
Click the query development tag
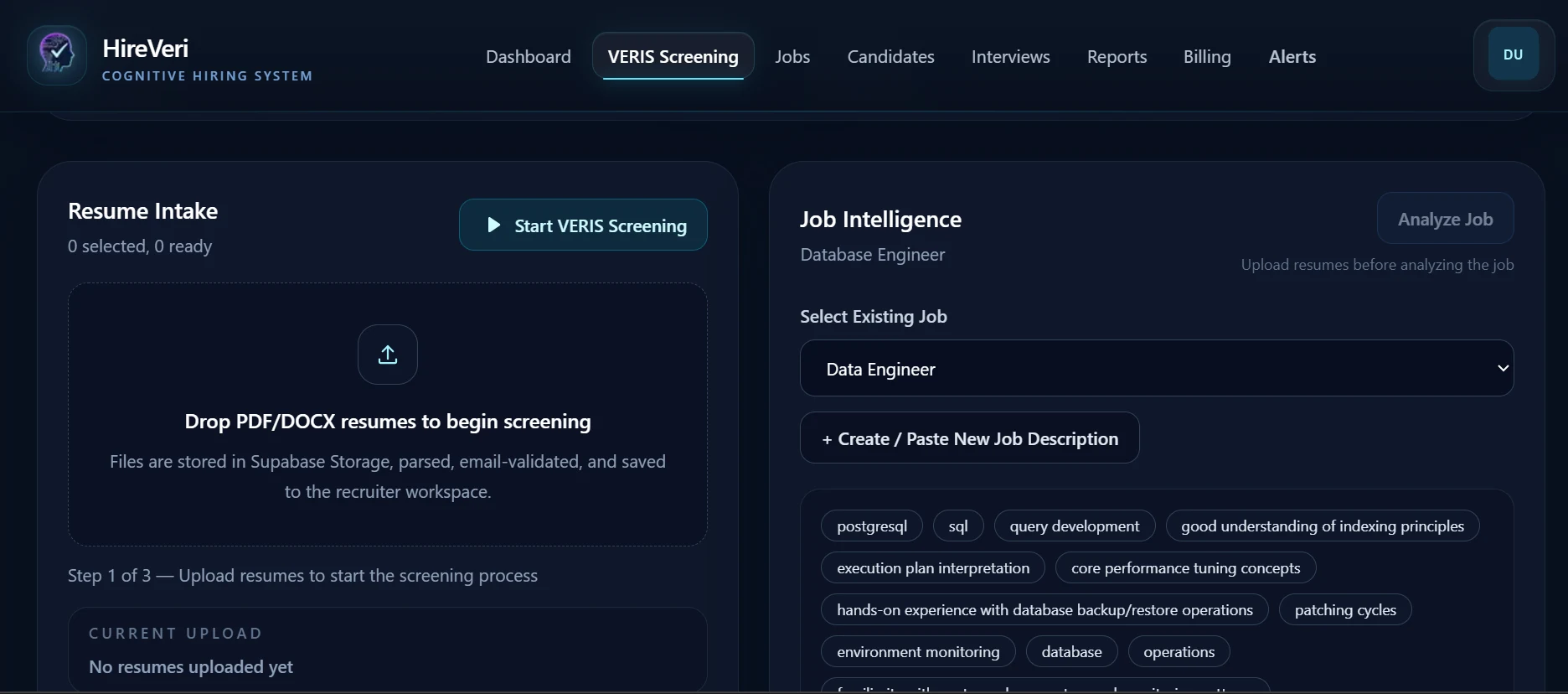(x=1075, y=526)
